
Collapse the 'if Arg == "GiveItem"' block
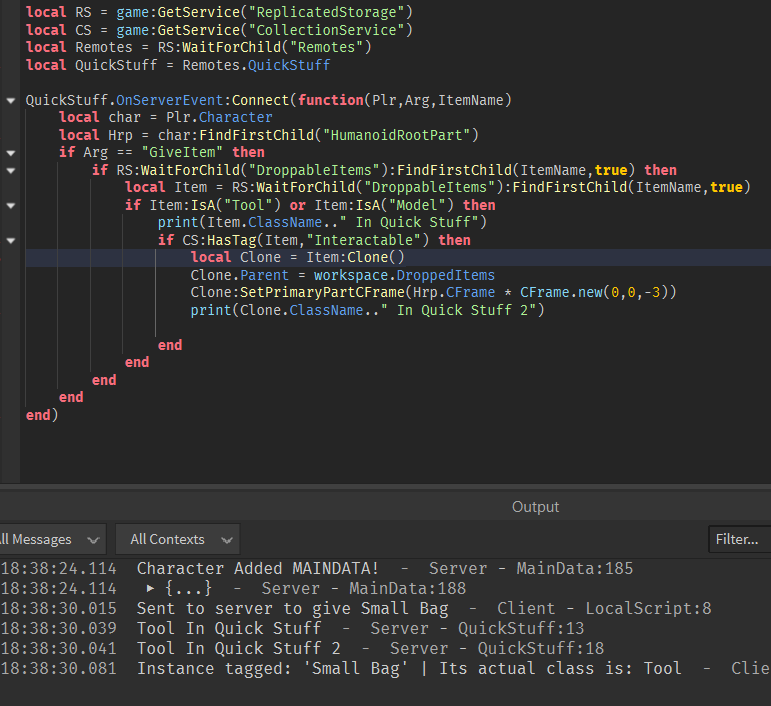click(10, 153)
